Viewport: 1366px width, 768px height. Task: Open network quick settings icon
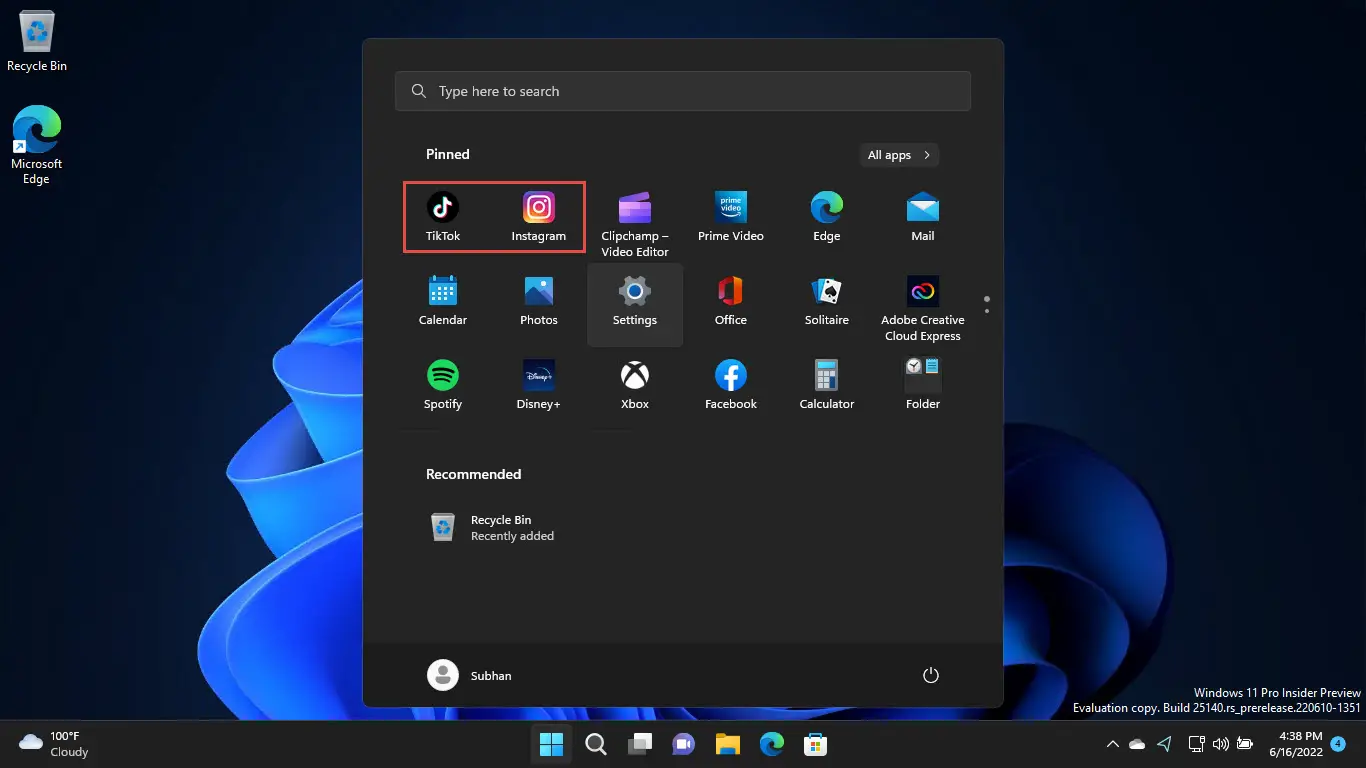point(1196,744)
